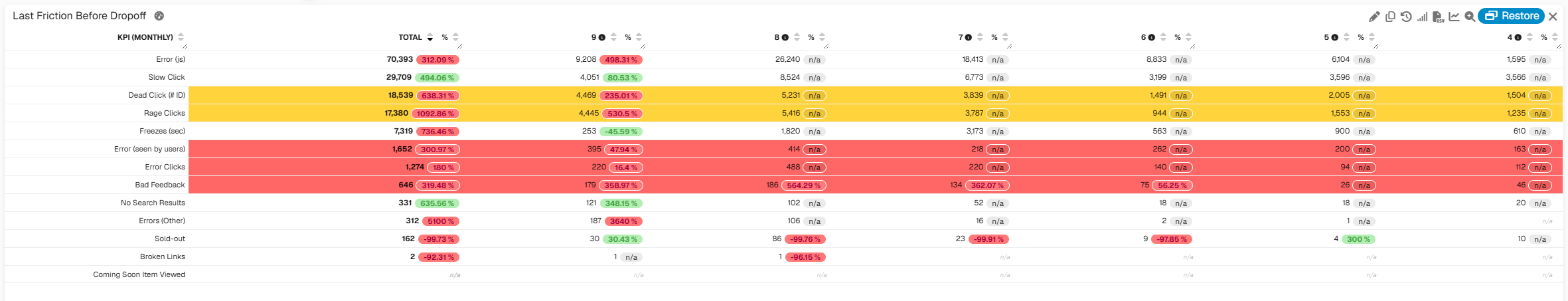Sort by KPI (MONTHLY) column header

[181, 37]
